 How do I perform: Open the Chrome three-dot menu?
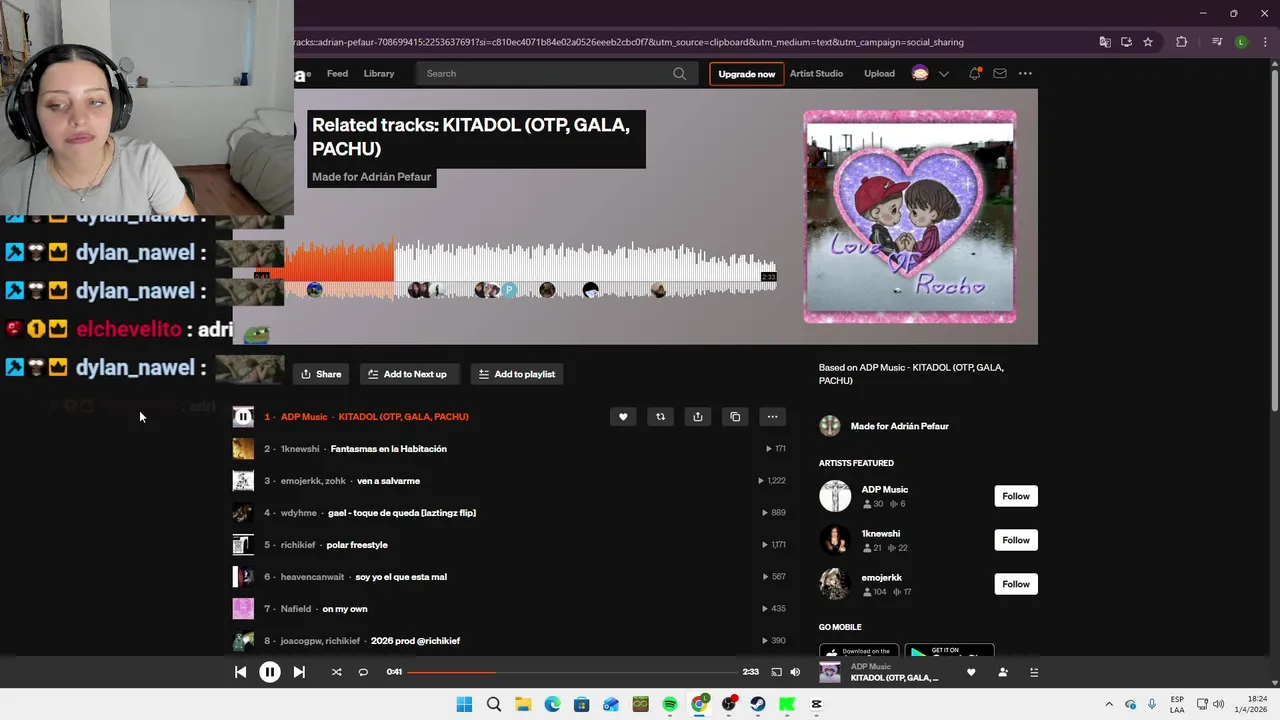(x=1264, y=42)
